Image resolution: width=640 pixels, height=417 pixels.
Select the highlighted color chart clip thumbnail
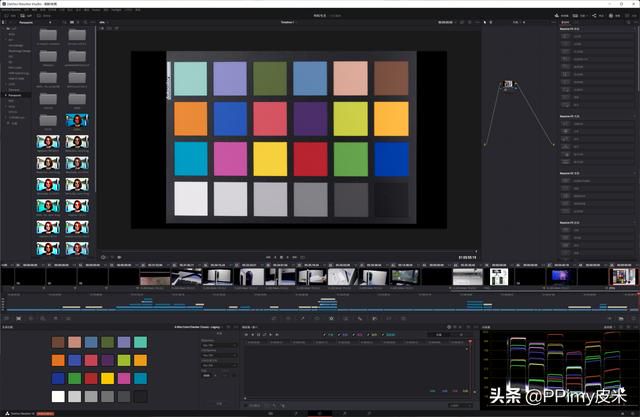623,277
